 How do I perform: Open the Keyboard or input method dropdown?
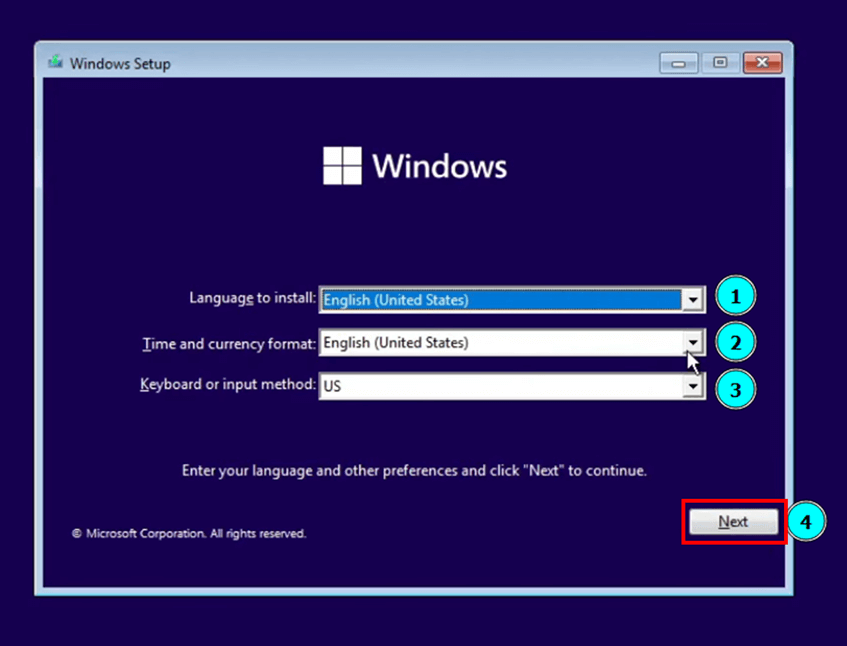692,386
